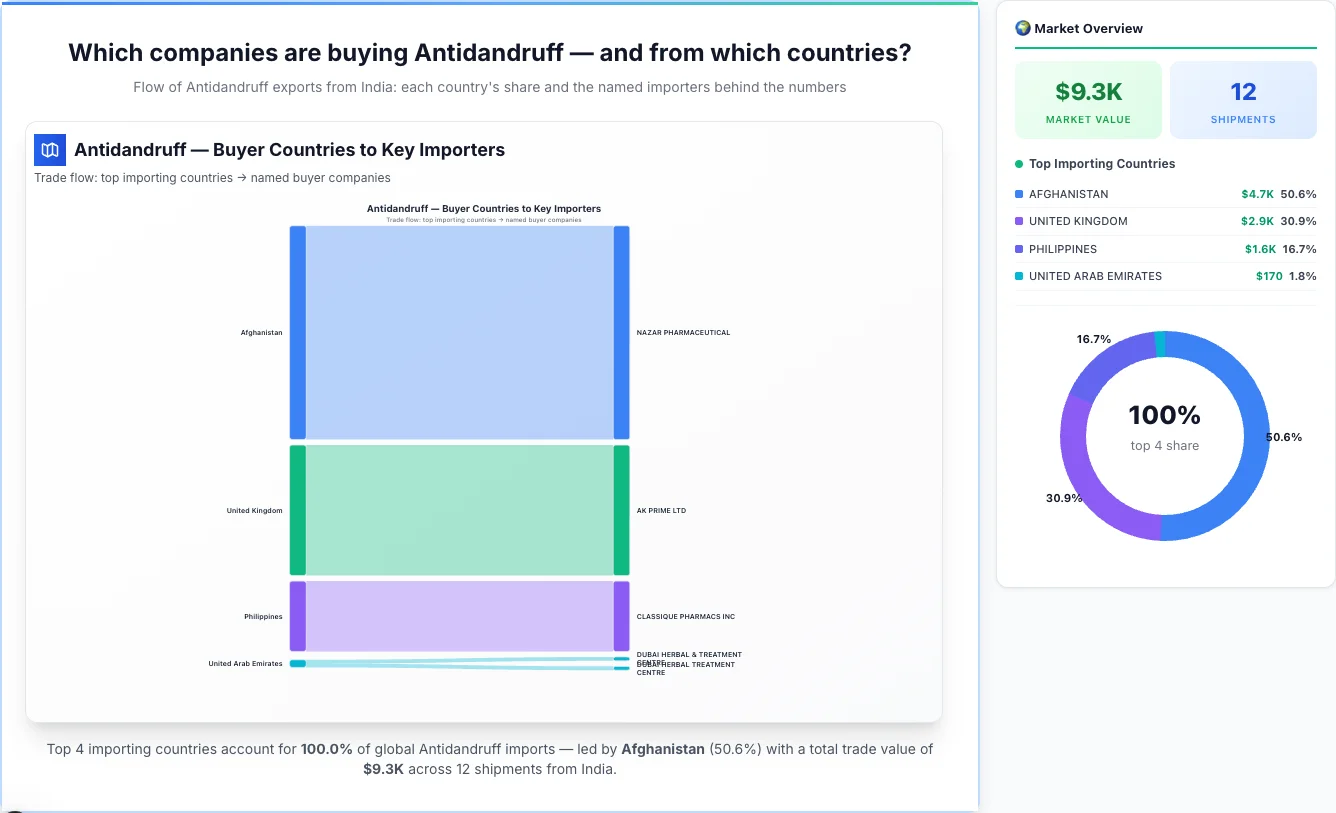
Task: Toggle the United Kingdom flow band in the chart
Action: [460, 510]
